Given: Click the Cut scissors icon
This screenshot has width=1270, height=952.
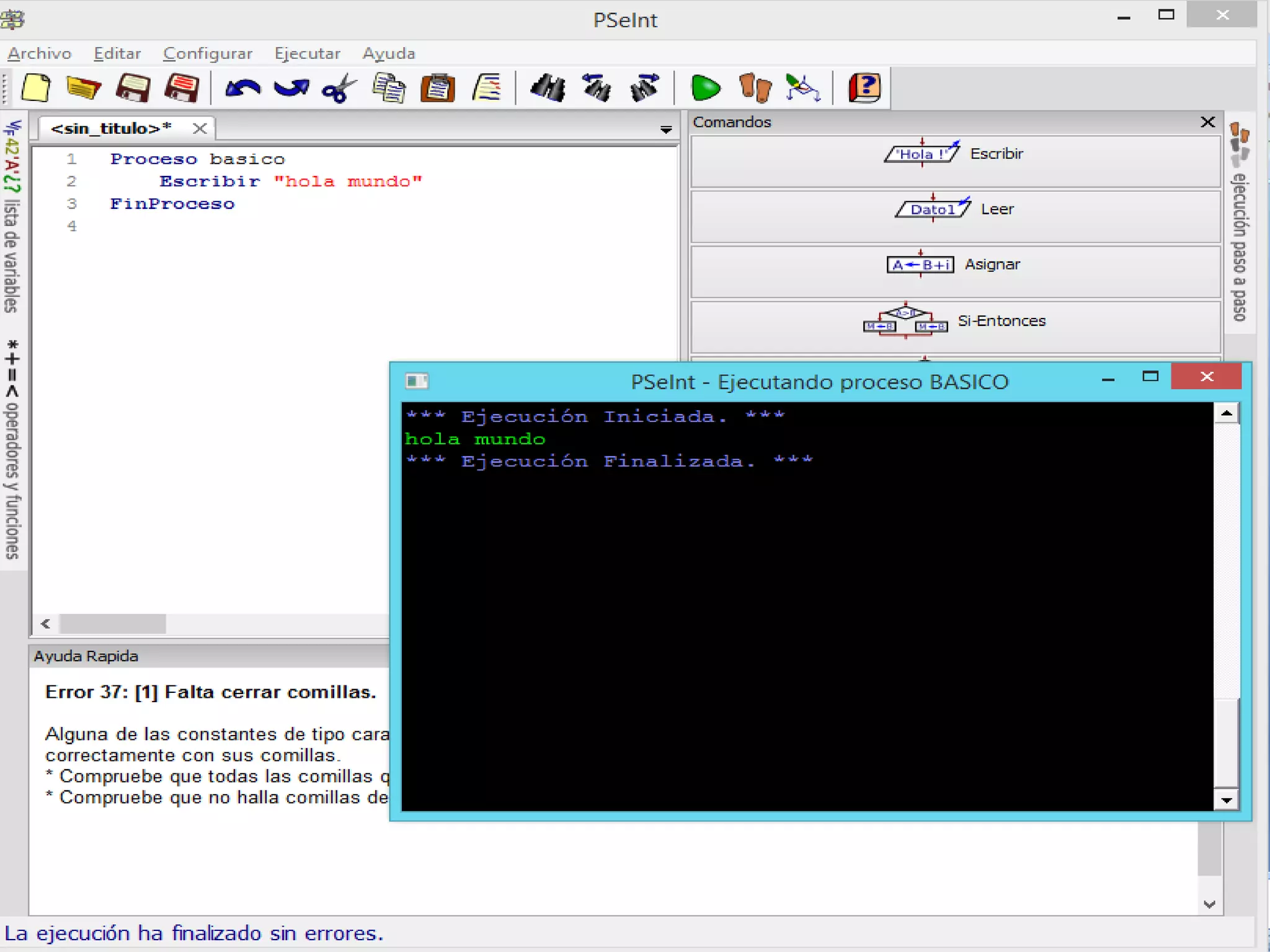Looking at the screenshot, I should pyautogui.click(x=339, y=87).
